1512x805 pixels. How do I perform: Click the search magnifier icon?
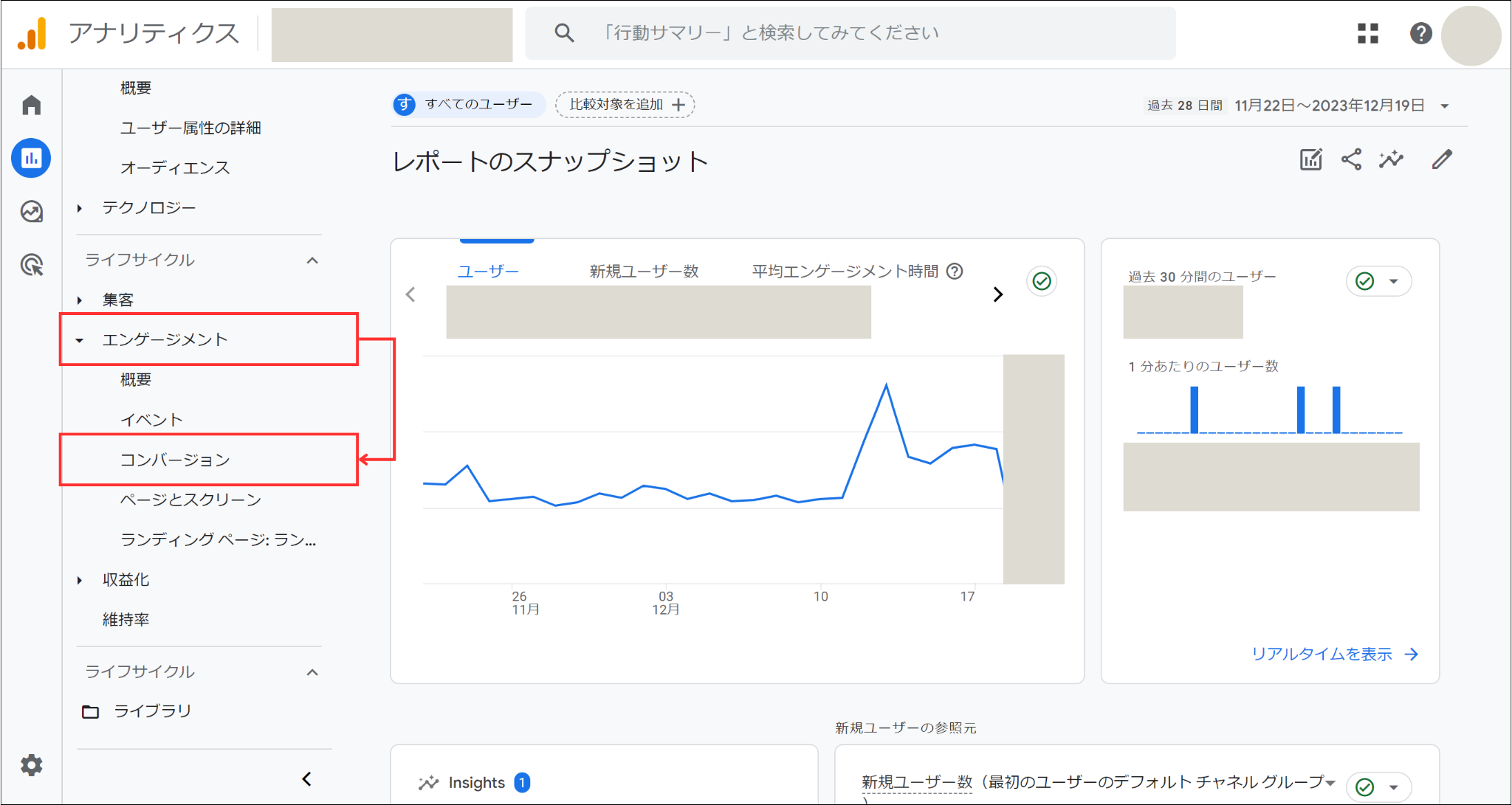[x=564, y=32]
